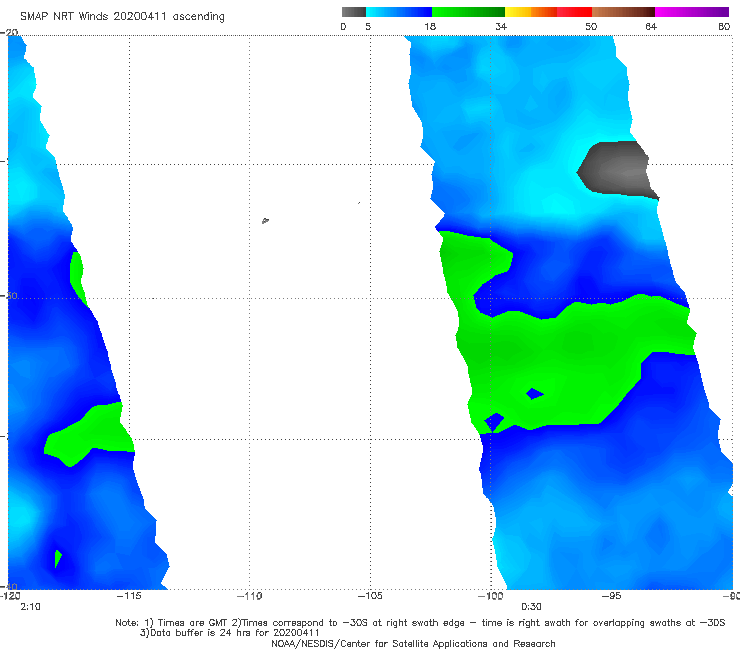Click the title "SMAP NRT Winds 20200411 ascending"
740x650 pixels.
coord(122,17)
